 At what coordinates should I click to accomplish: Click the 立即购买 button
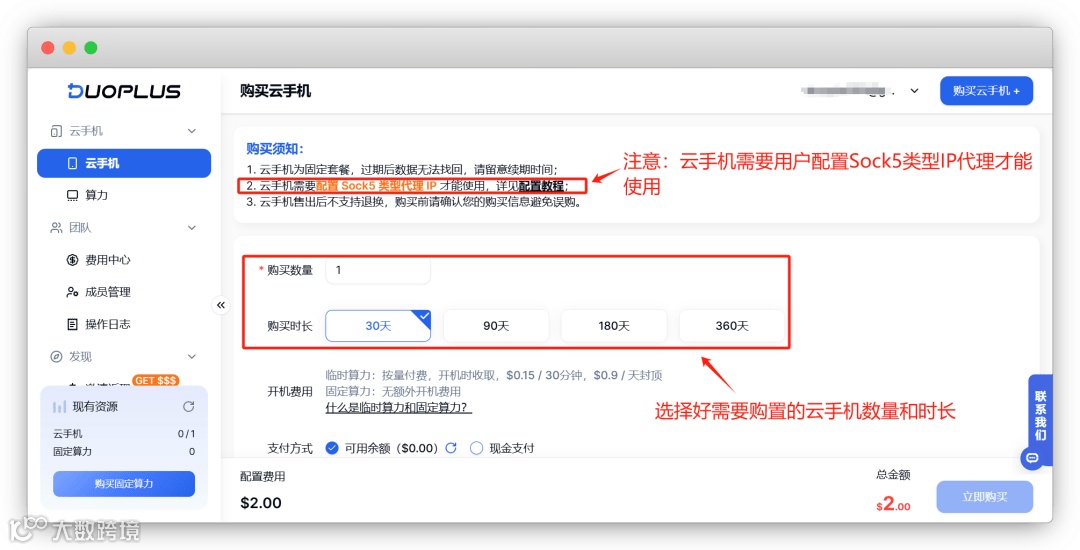[985, 497]
